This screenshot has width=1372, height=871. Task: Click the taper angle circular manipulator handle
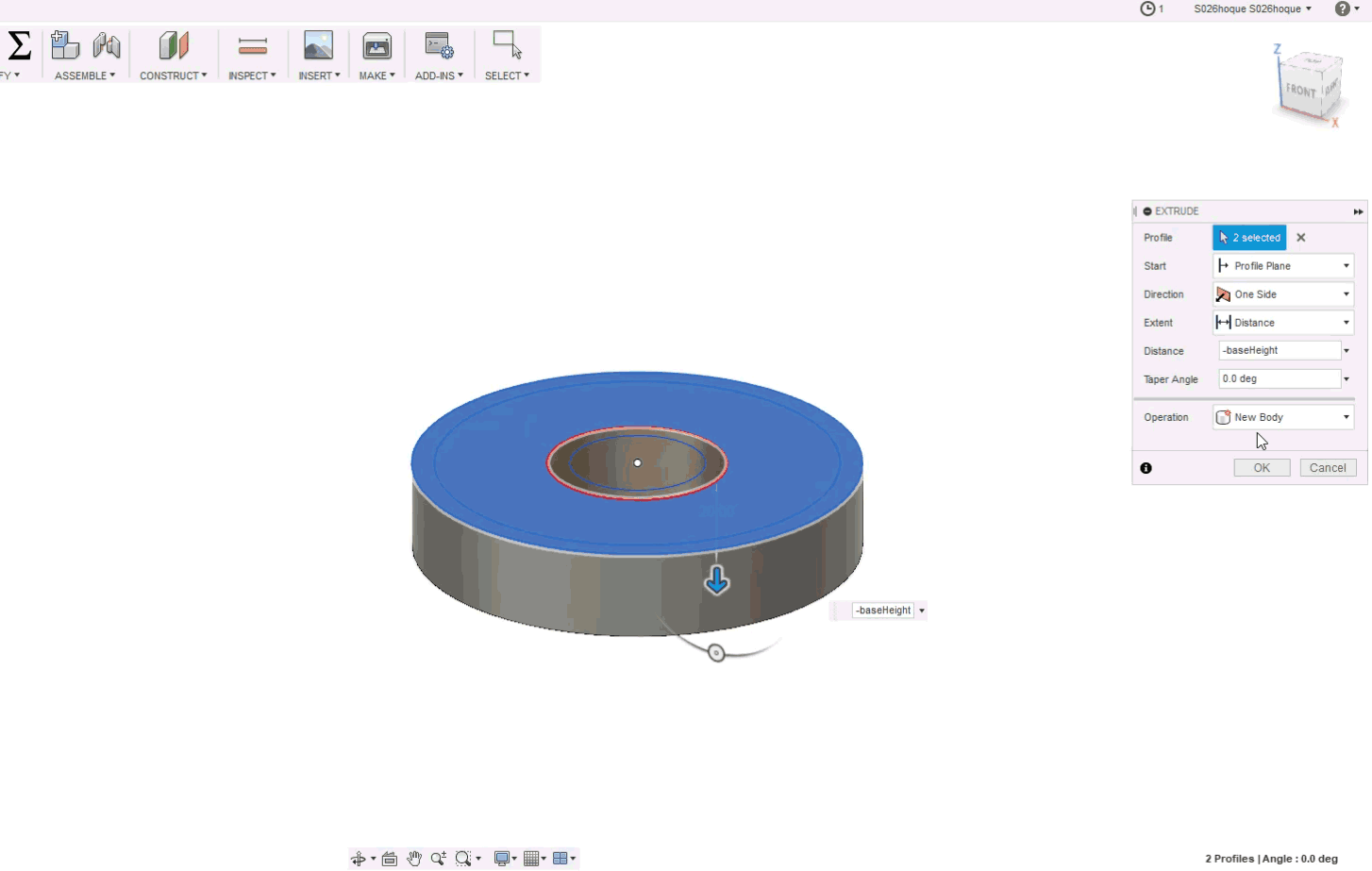716,653
